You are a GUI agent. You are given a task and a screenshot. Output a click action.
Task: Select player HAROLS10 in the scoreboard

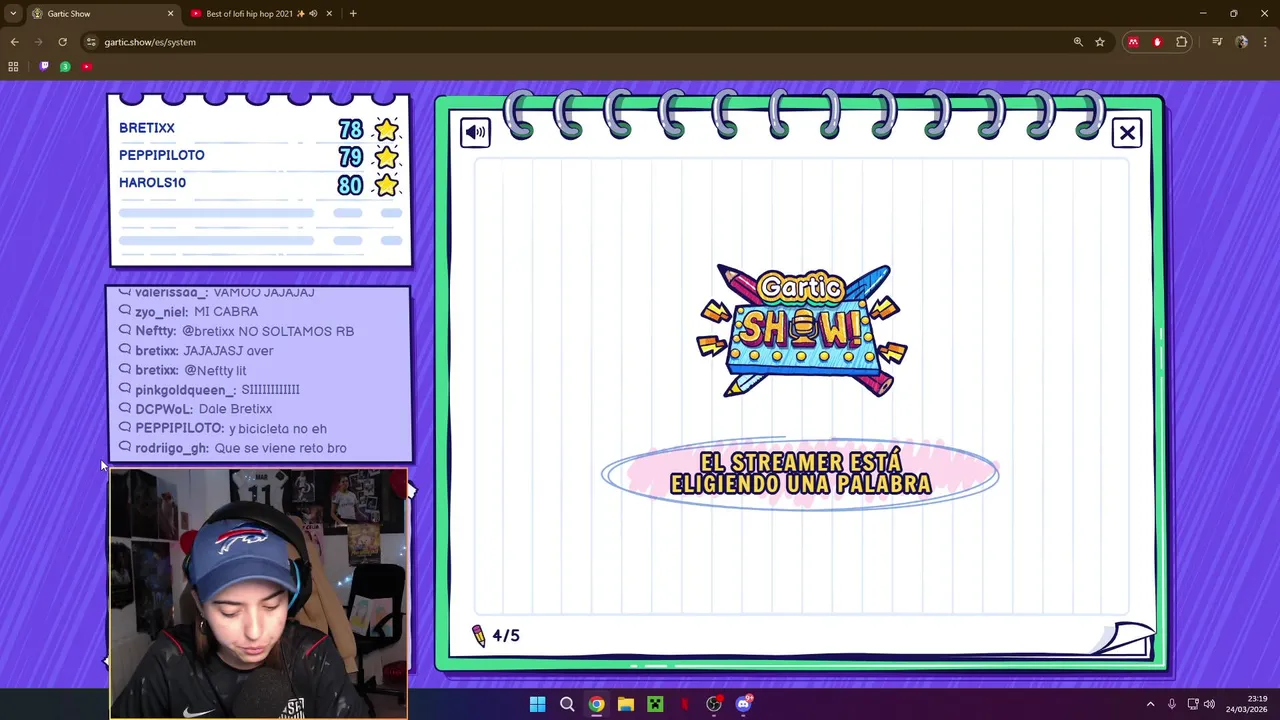pos(153,182)
